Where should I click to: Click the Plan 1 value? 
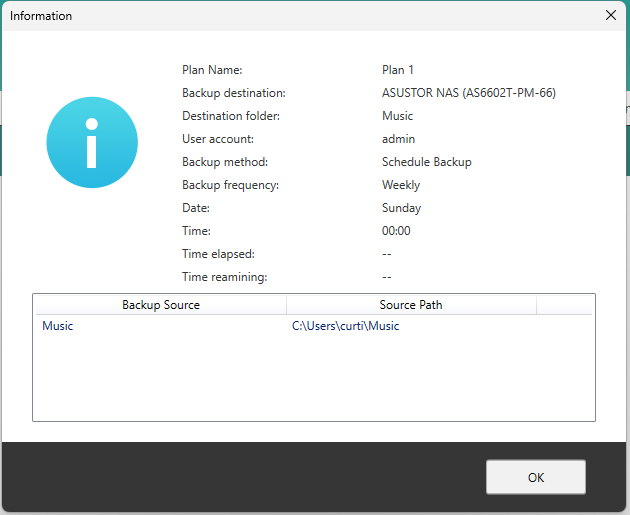click(x=398, y=70)
